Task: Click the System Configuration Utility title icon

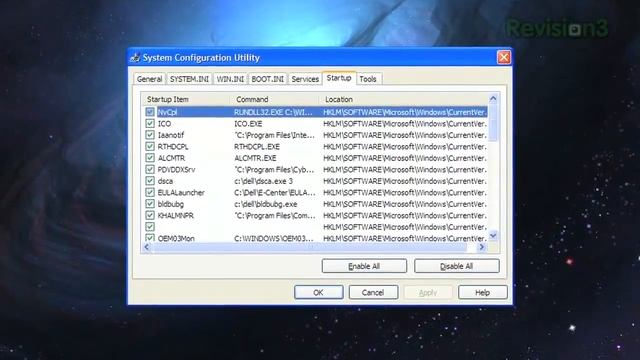Action: point(135,58)
